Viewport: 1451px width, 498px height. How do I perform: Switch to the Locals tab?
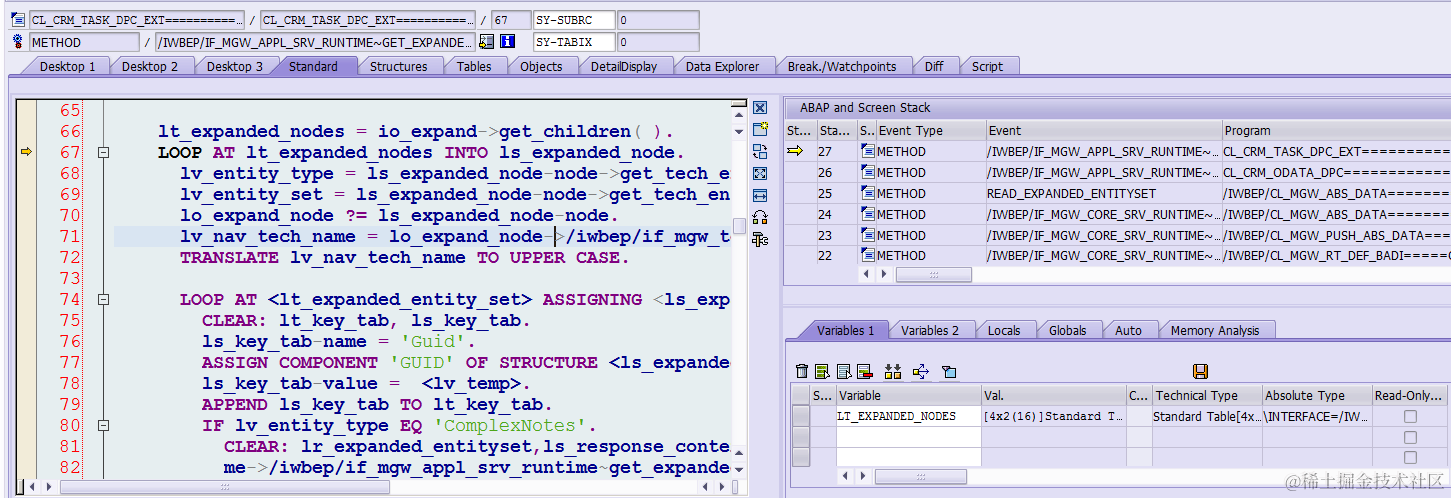point(1004,330)
